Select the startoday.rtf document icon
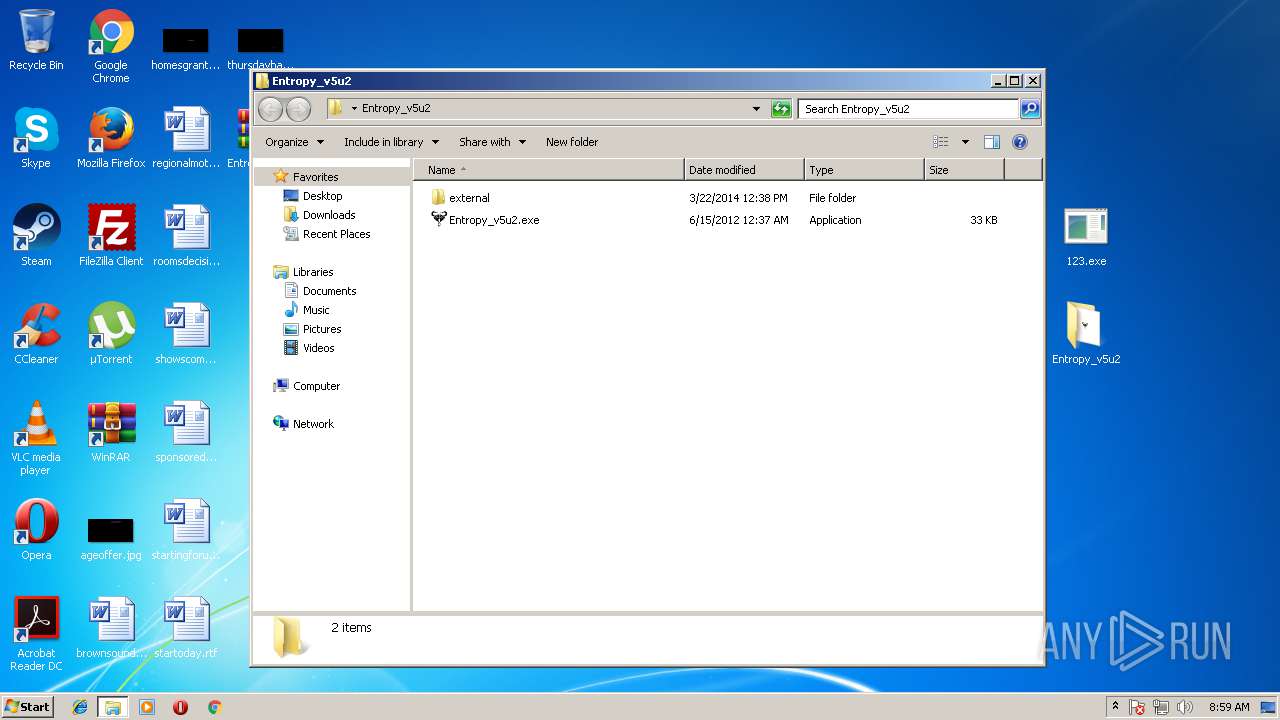The width and height of the screenshot is (1280, 720). click(186, 628)
